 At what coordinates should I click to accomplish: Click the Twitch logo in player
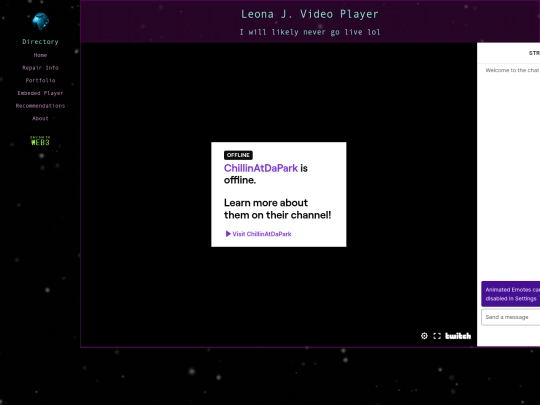pyautogui.click(x=458, y=336)
